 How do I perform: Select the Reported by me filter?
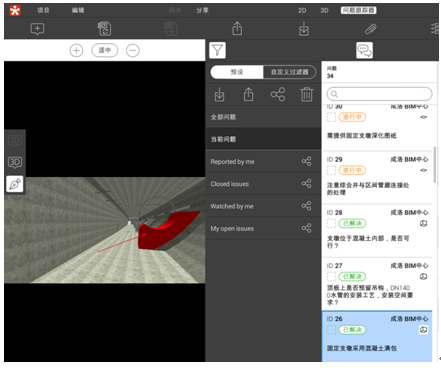tap(263, 162)
